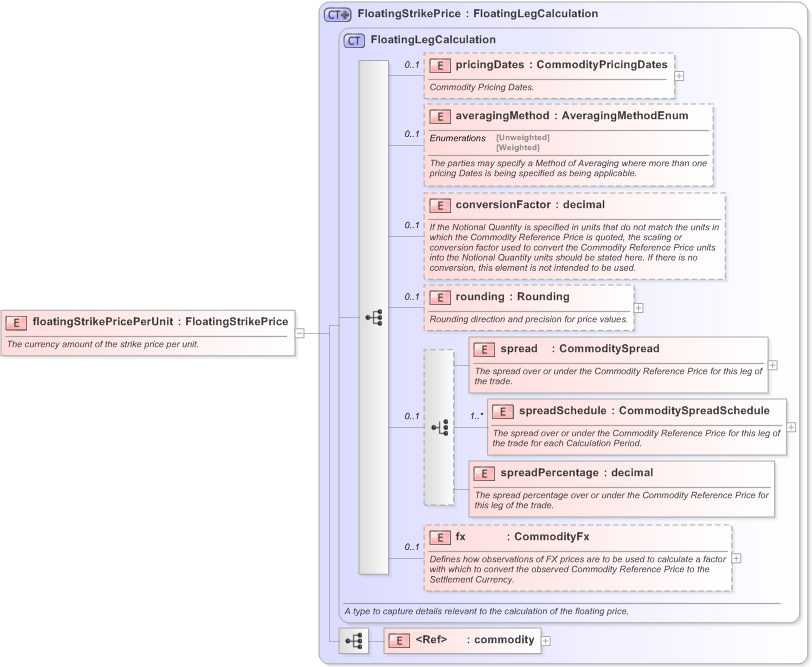This screenshot has height=667, width=812.
Task: Click the FX observations description text
Action: pos(577,570)
